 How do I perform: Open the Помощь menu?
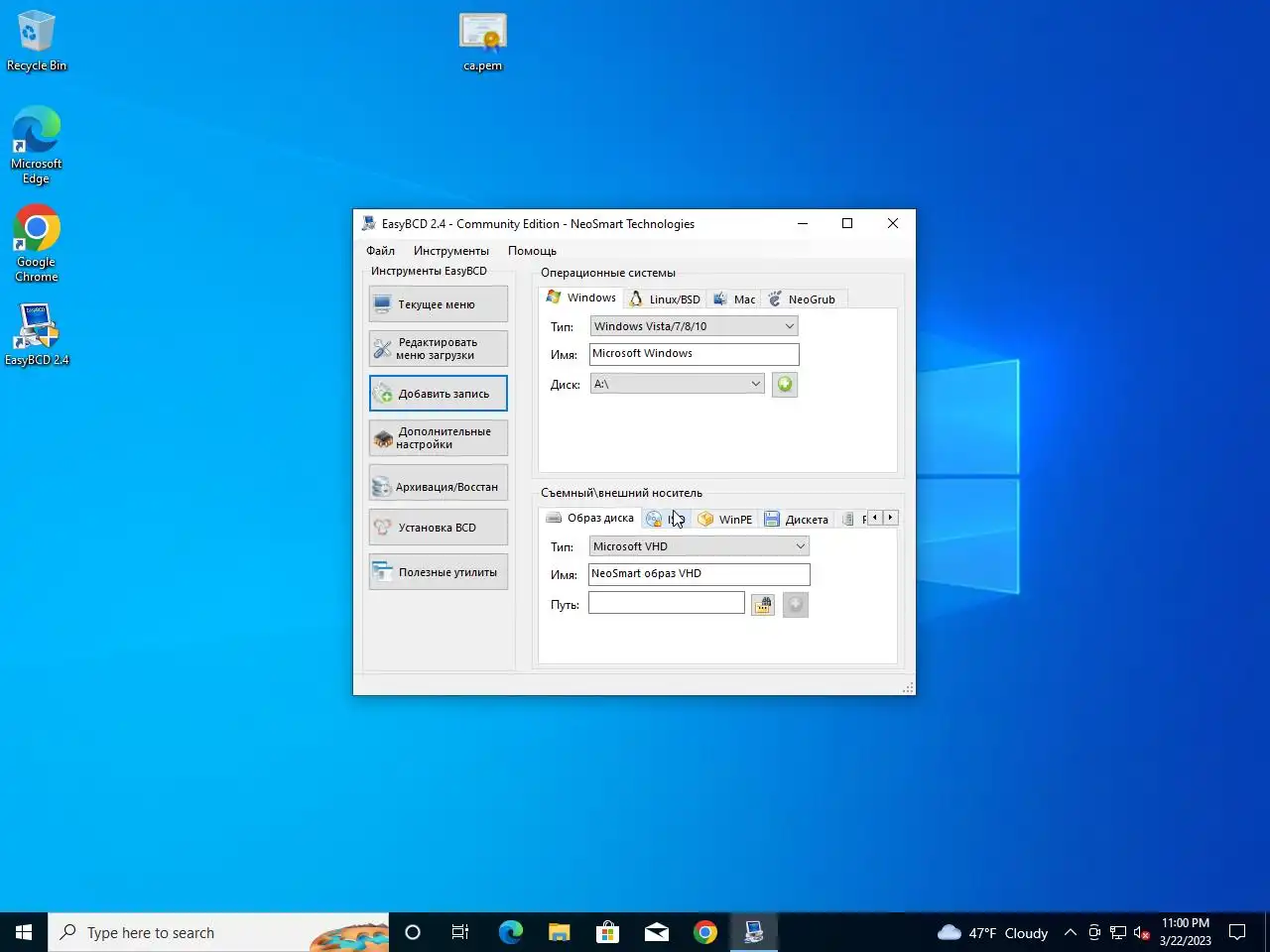(x=532, y=251)
